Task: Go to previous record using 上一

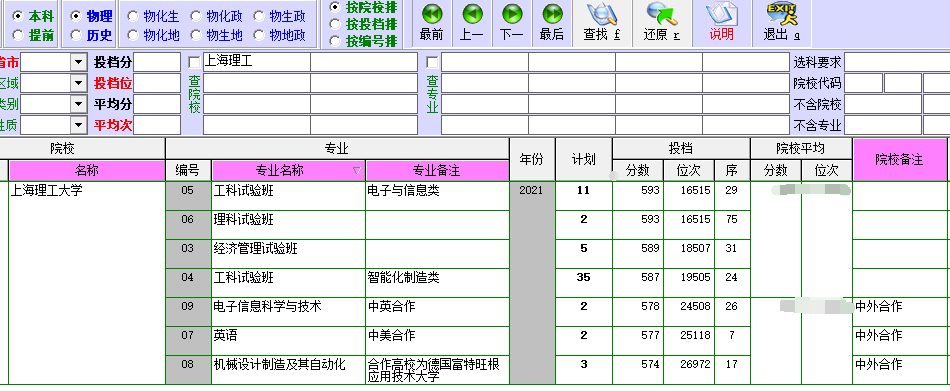Action: click(471, 23)
